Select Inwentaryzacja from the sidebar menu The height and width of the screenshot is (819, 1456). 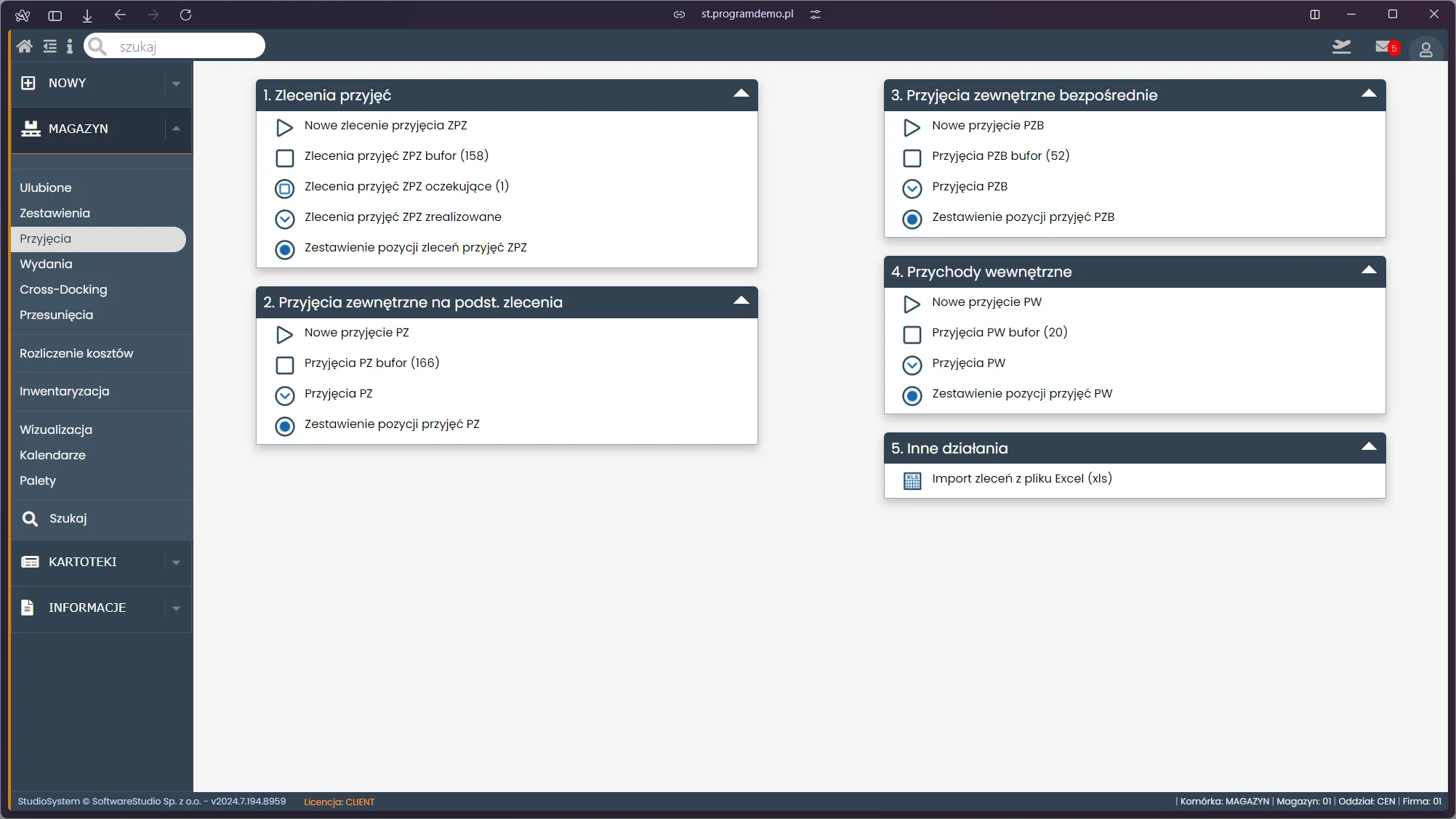[x=64, y=391]
